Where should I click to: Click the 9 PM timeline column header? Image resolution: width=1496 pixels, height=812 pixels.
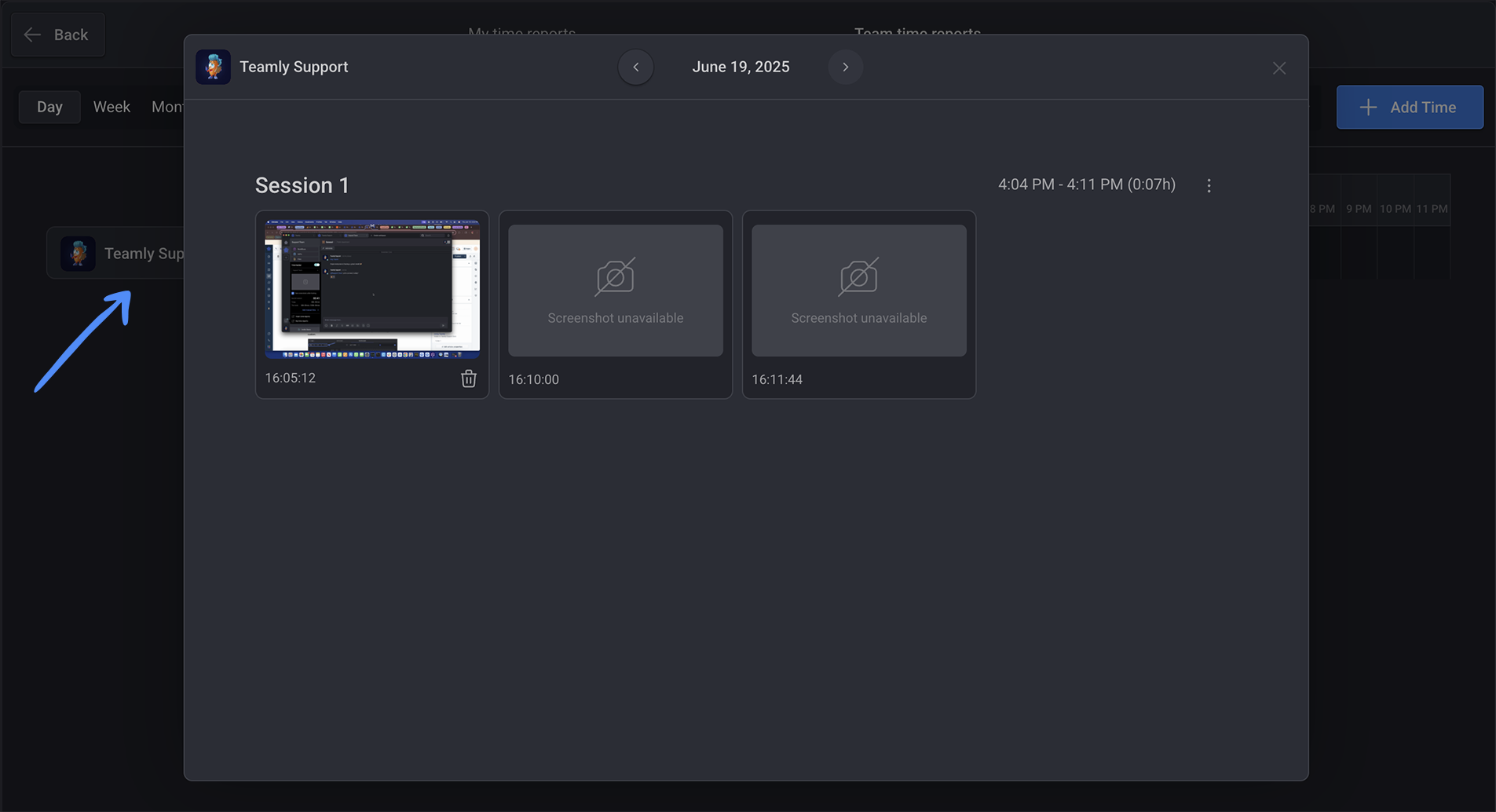1359,209
